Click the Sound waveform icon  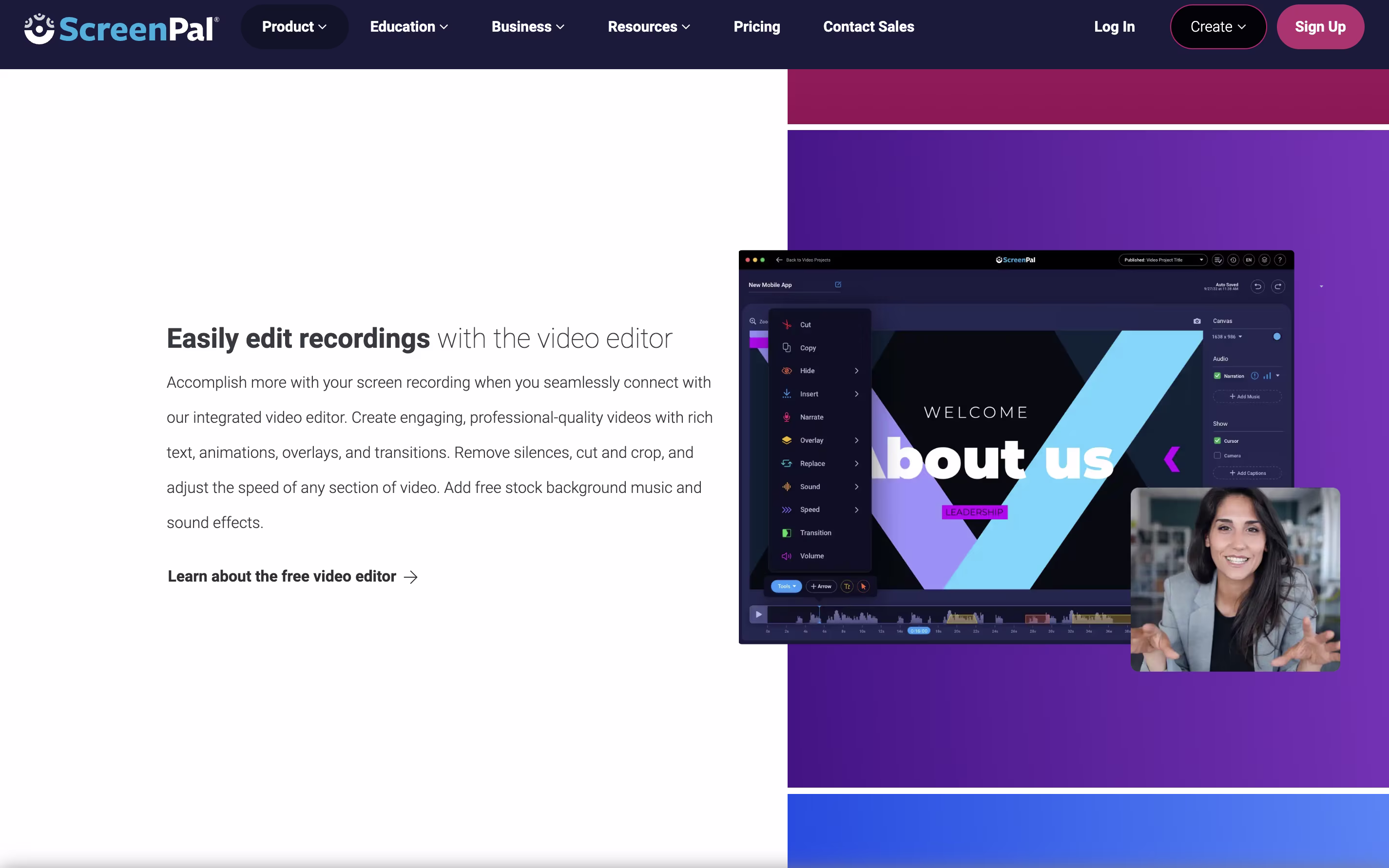click(787, 487)
